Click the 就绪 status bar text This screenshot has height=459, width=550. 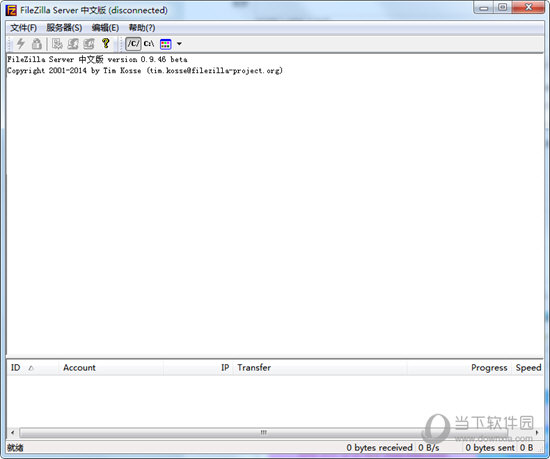(15, 448)
